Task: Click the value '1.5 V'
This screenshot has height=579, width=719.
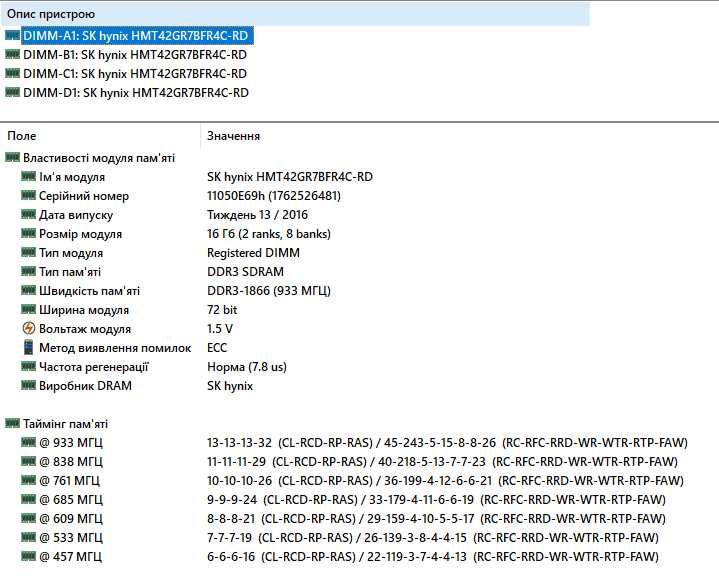Action: [x=220, y=329]
